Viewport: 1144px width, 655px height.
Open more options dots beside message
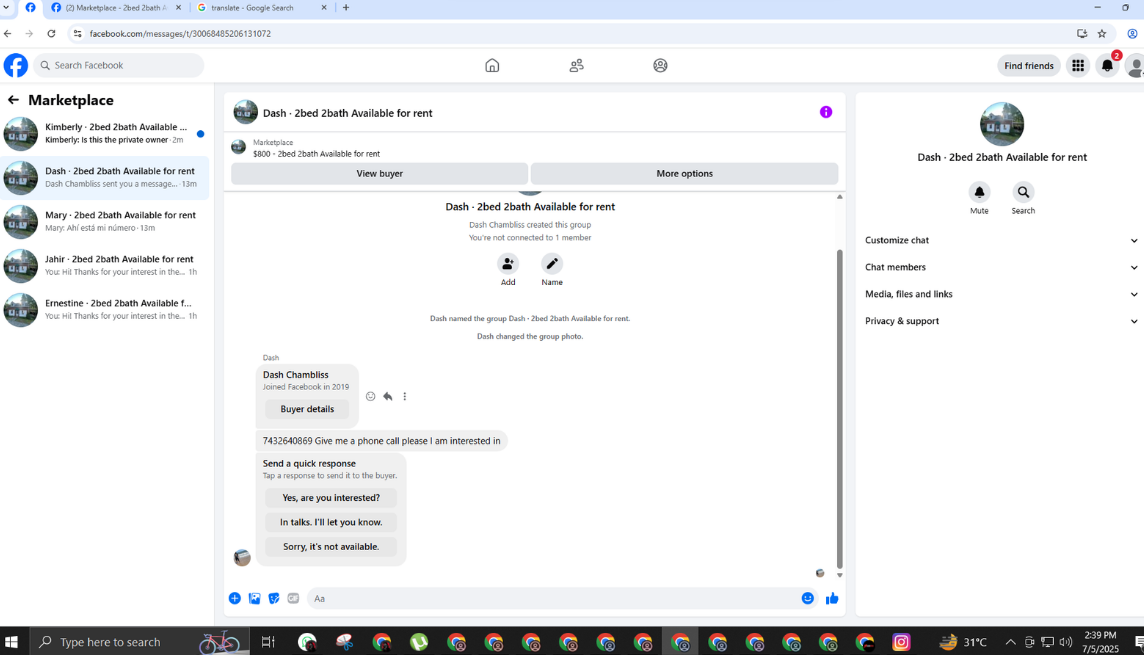405,396
